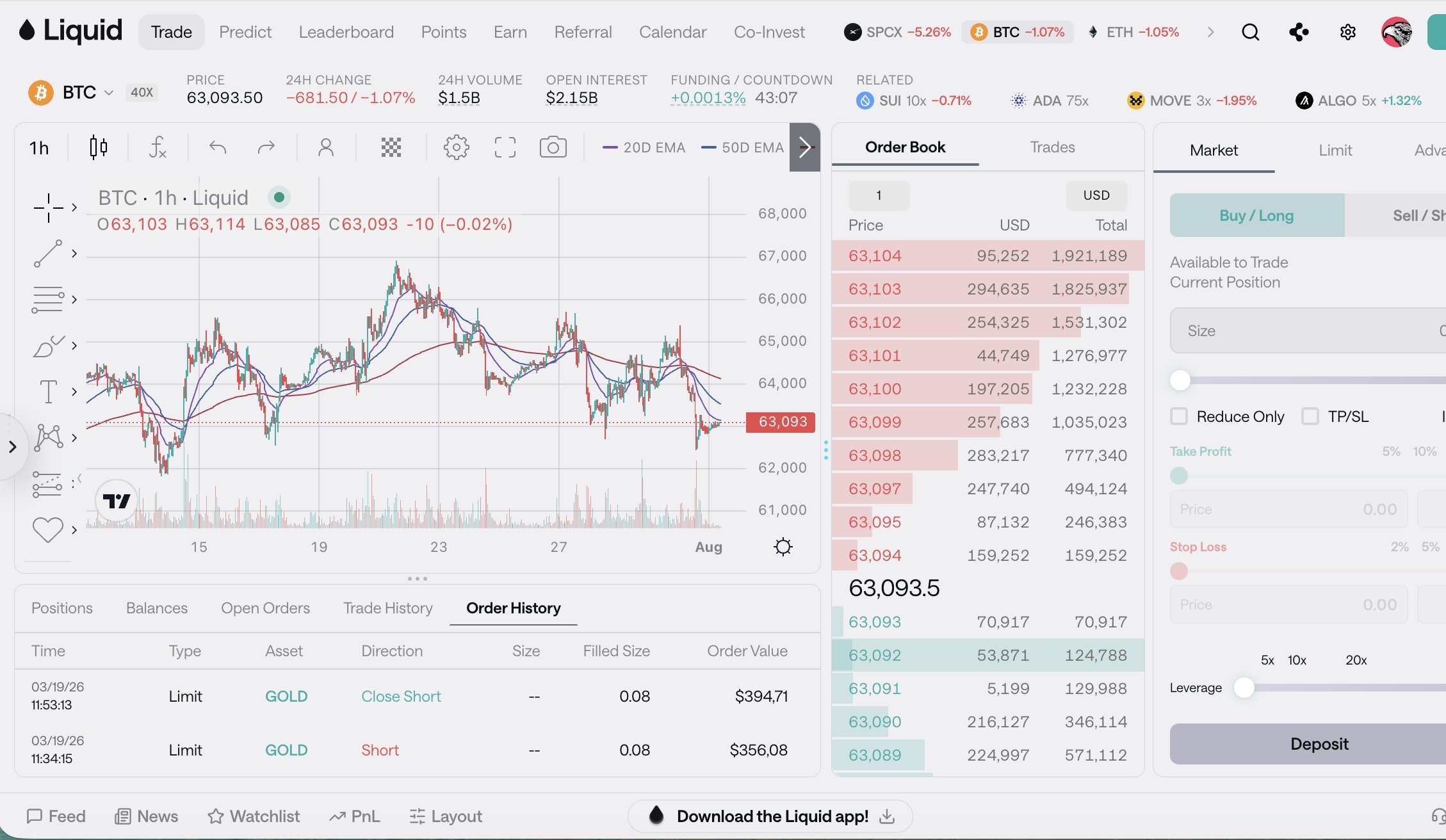The width and height of the screenshot is (1446, 840).
Task: Toggle the 50D EMA indicator legend
Action: (742, 147)
